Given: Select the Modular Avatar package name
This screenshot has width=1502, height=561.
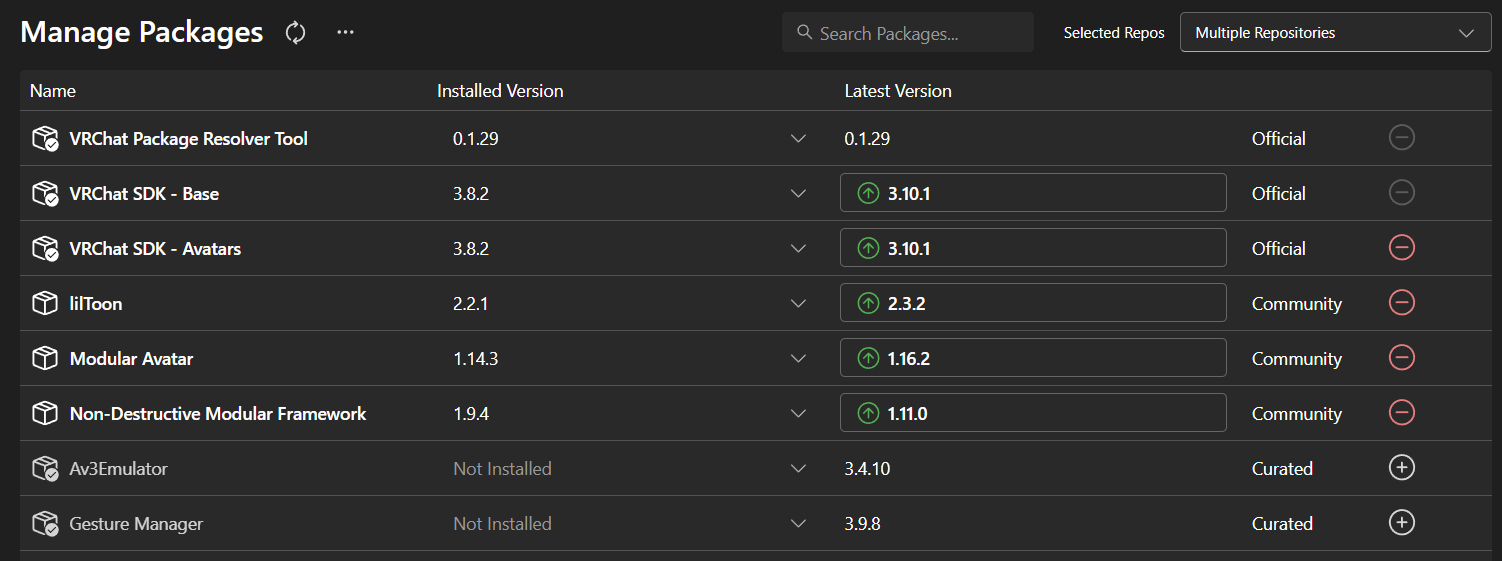Looking at the screenshot, I should (x=131, y=359).
